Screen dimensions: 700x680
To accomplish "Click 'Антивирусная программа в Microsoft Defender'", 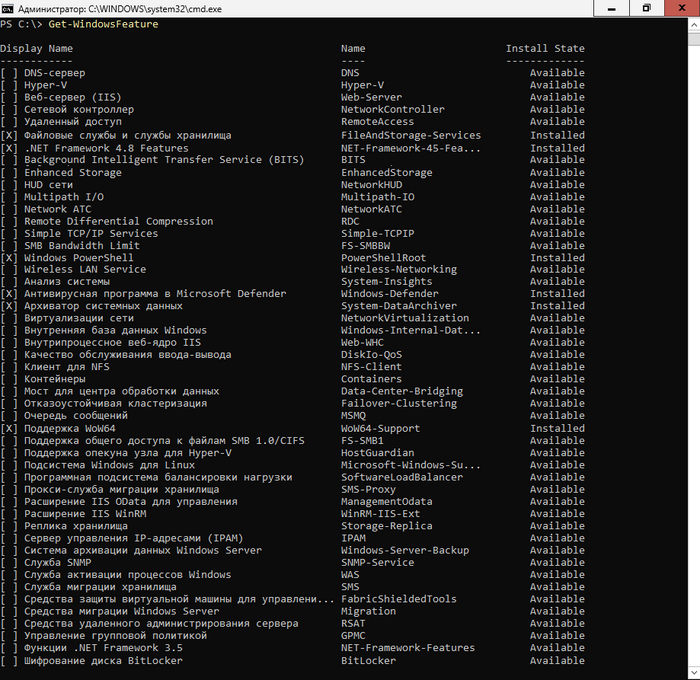I will [155, 294].
